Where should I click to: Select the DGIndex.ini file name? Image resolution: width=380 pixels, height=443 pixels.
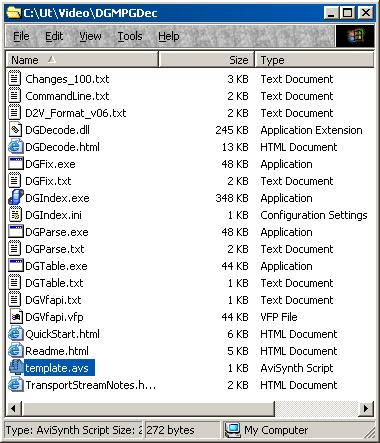point(53,215)
